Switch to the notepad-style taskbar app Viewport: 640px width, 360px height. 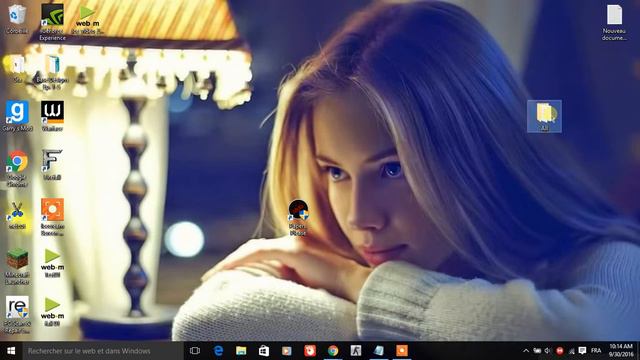click(379, 351)
